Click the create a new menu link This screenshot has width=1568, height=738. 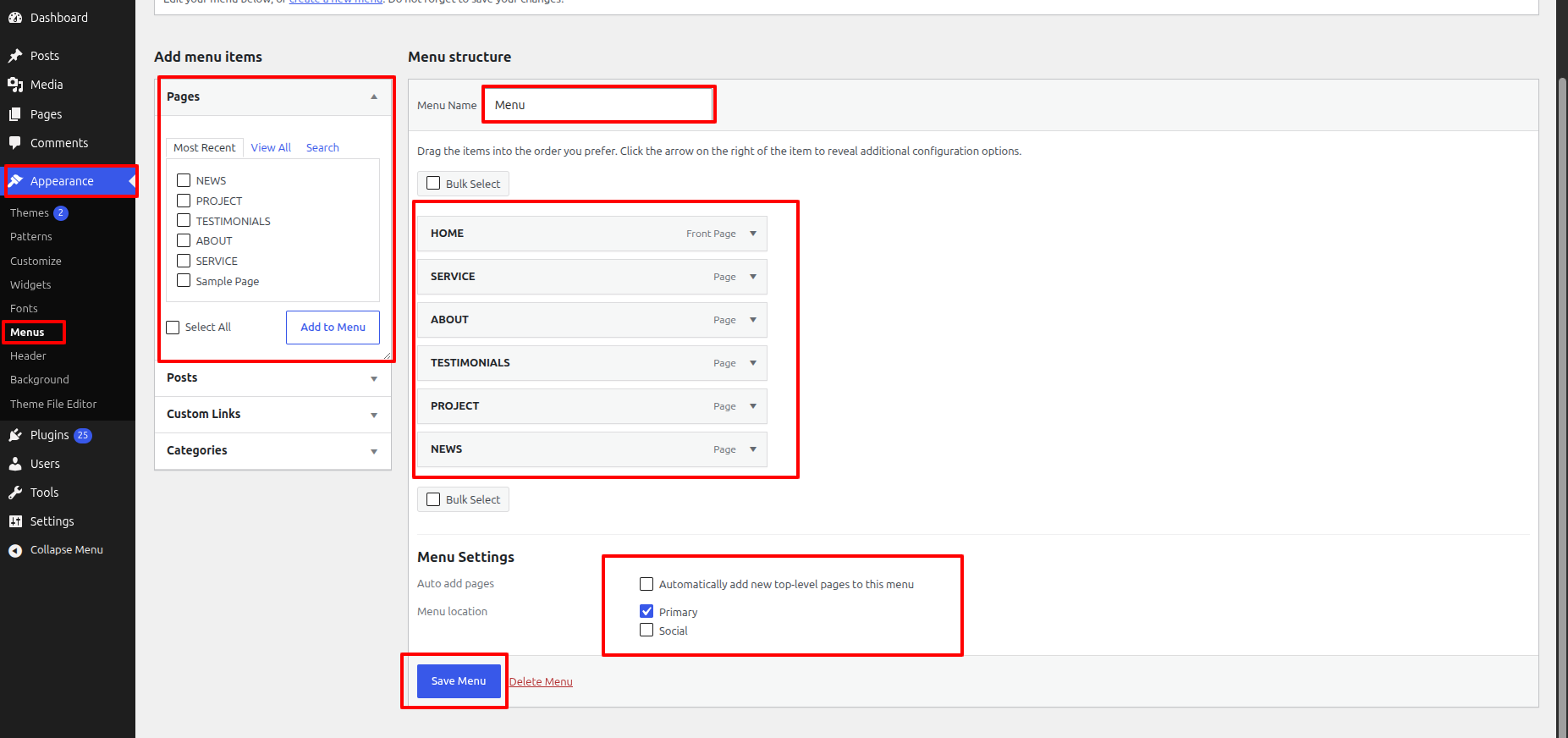[336, 2]
